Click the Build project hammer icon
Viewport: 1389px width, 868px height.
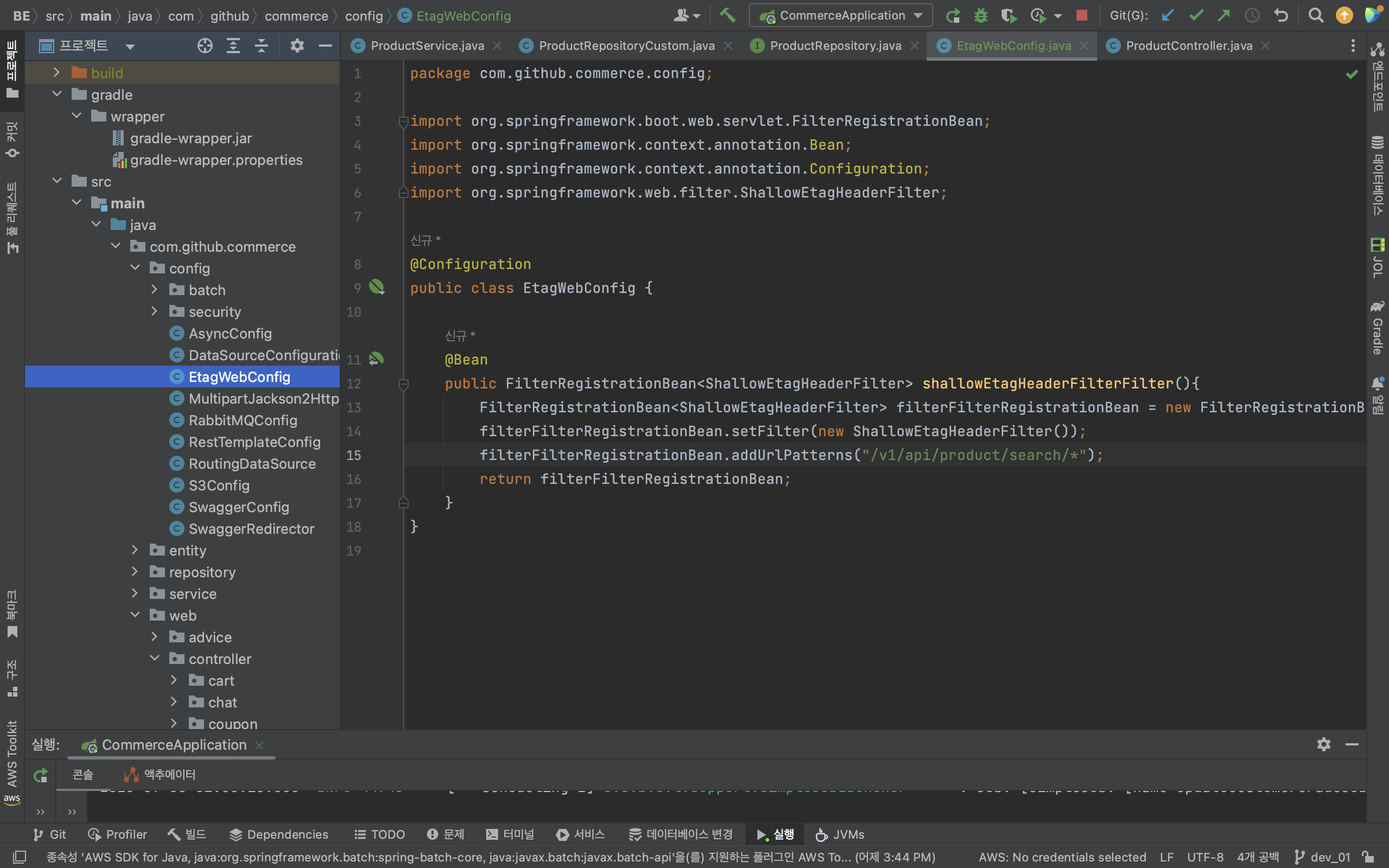tap(727, 16)
